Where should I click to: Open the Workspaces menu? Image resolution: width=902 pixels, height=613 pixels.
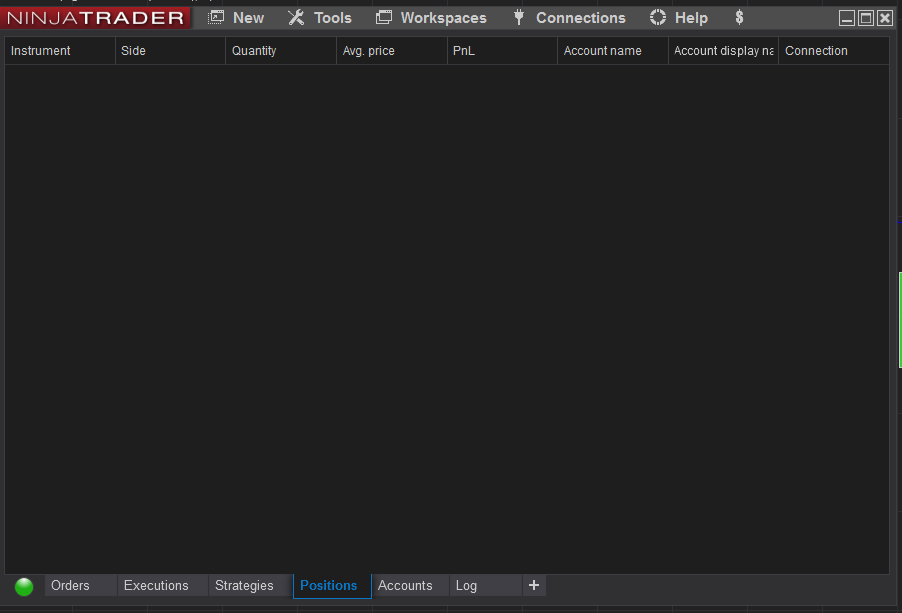(x=444, y=18)
